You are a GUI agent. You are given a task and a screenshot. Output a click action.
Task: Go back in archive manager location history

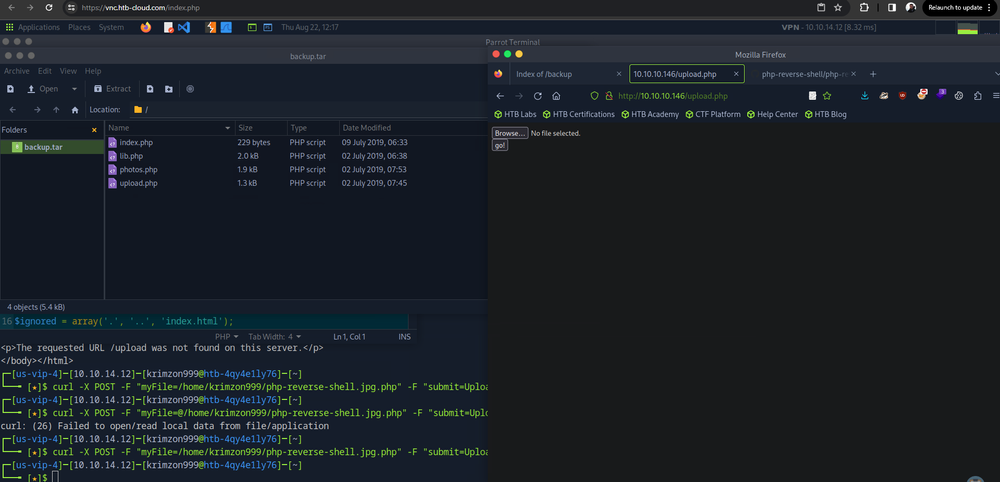coord(13,110)
